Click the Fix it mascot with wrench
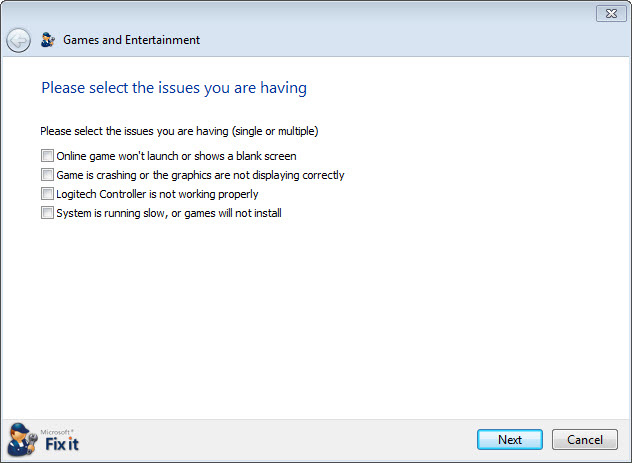The width and height of the screenshot is (632, 463). (x=22, y=440)
